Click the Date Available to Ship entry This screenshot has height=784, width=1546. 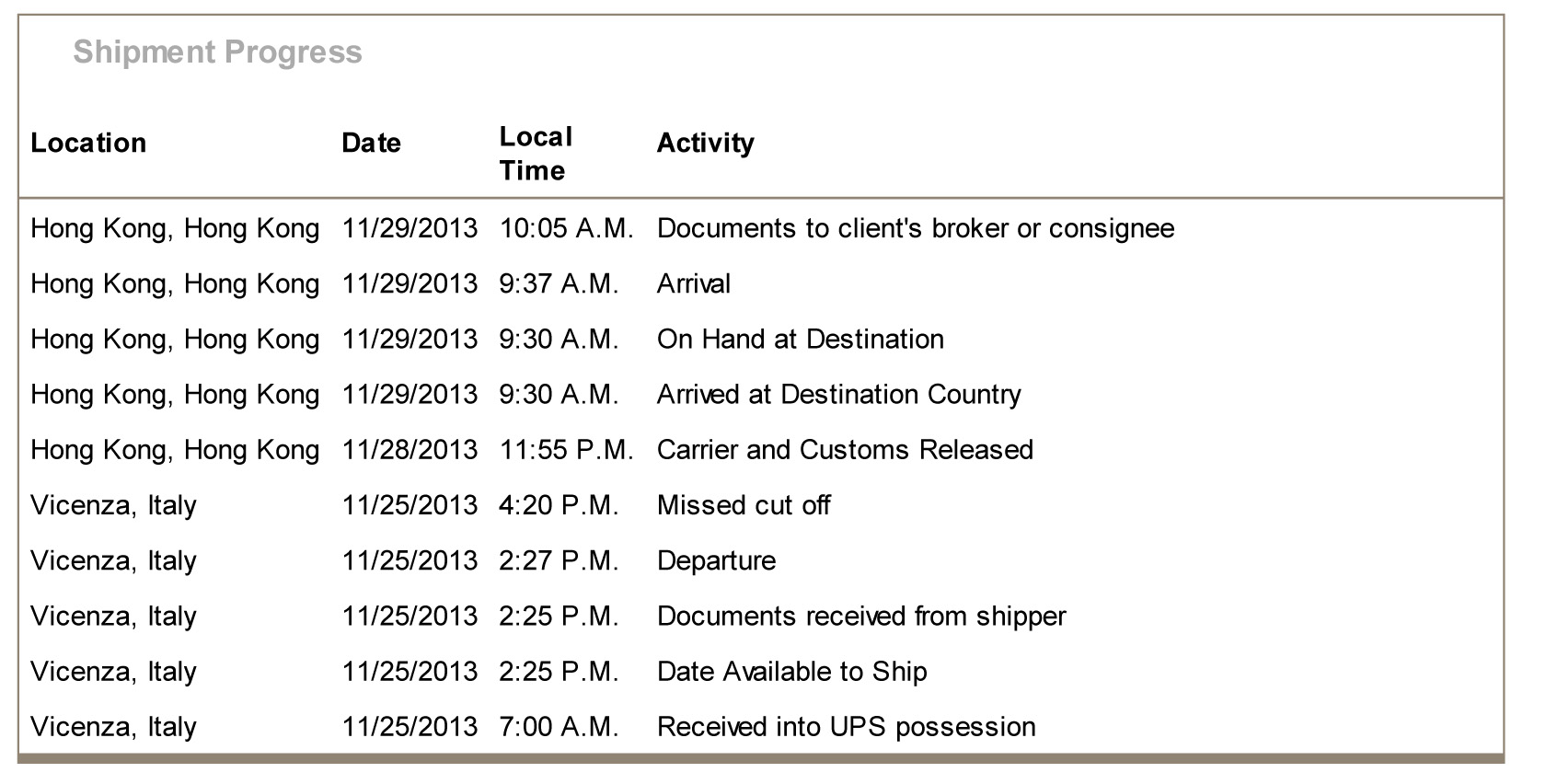pos(791,672)
